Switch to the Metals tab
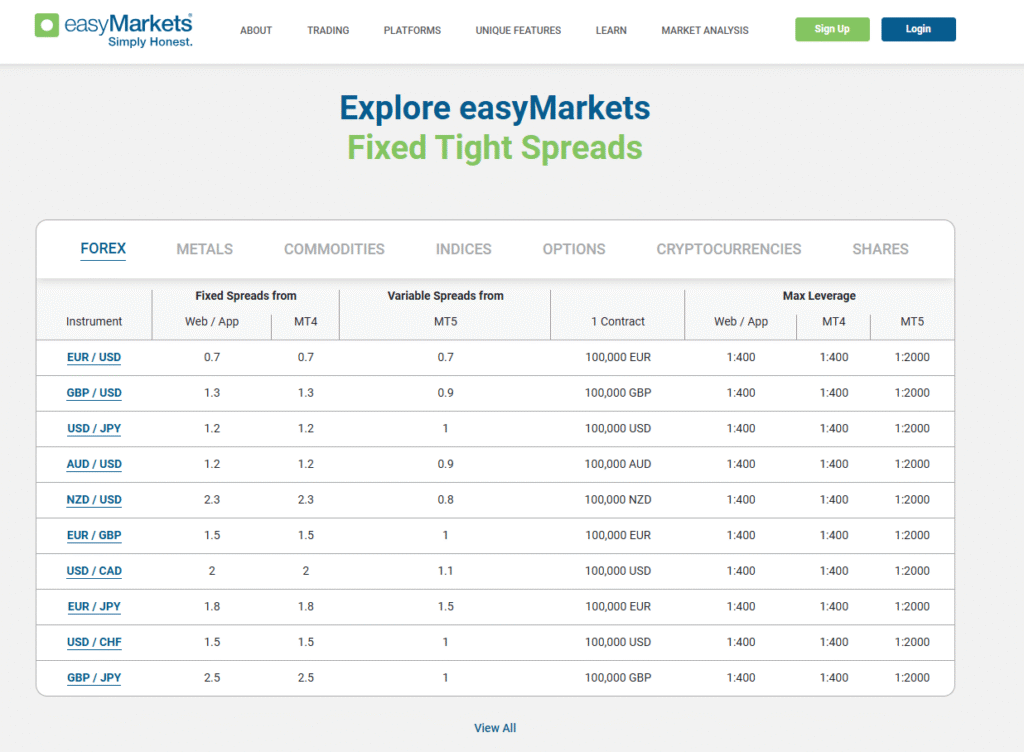1024x752 pixels. [x=204, y=249]
